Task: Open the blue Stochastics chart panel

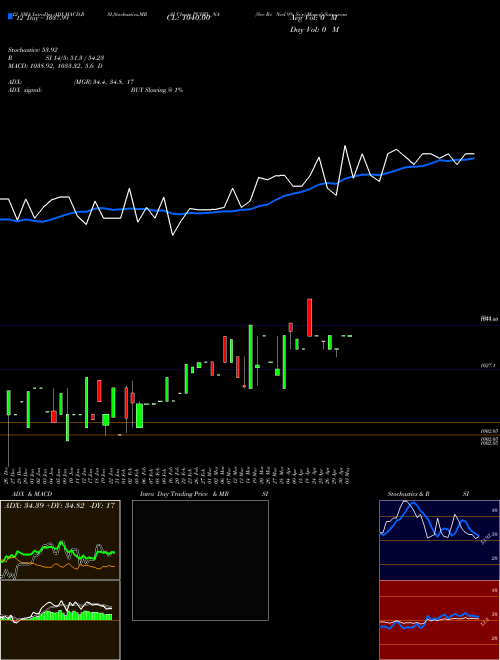Action: [439, 540]
